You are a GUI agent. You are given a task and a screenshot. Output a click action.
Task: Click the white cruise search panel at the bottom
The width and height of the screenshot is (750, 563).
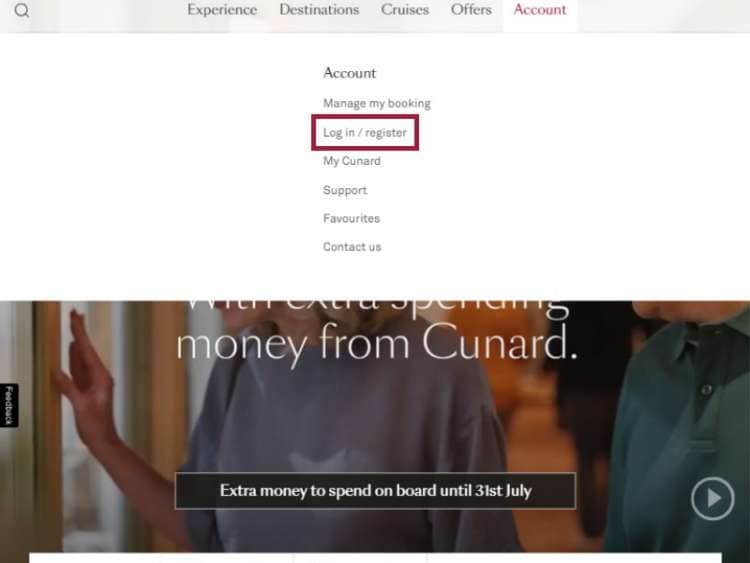tap(375, 558)
